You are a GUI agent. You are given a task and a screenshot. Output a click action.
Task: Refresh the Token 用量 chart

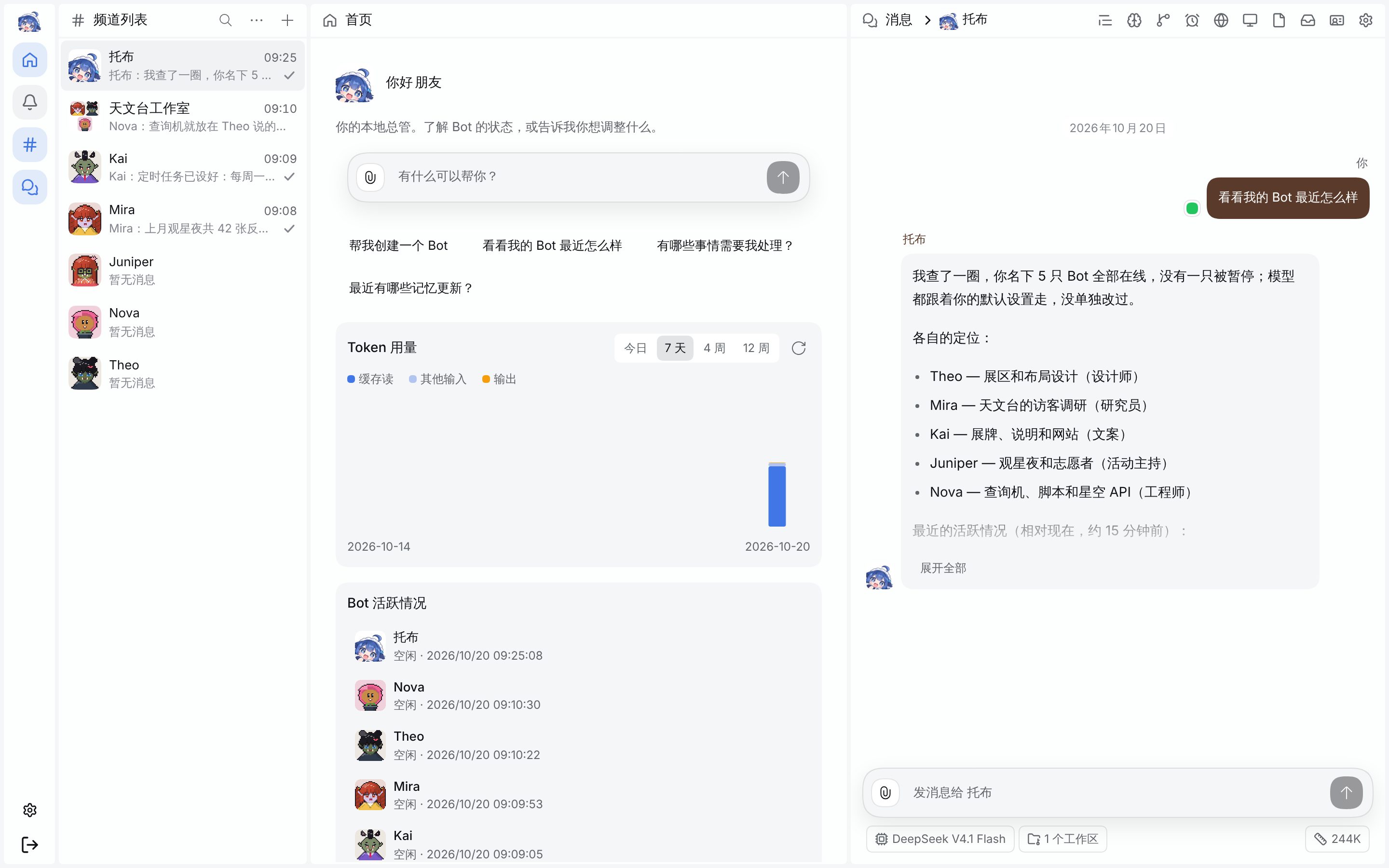(x=798, y=348)
